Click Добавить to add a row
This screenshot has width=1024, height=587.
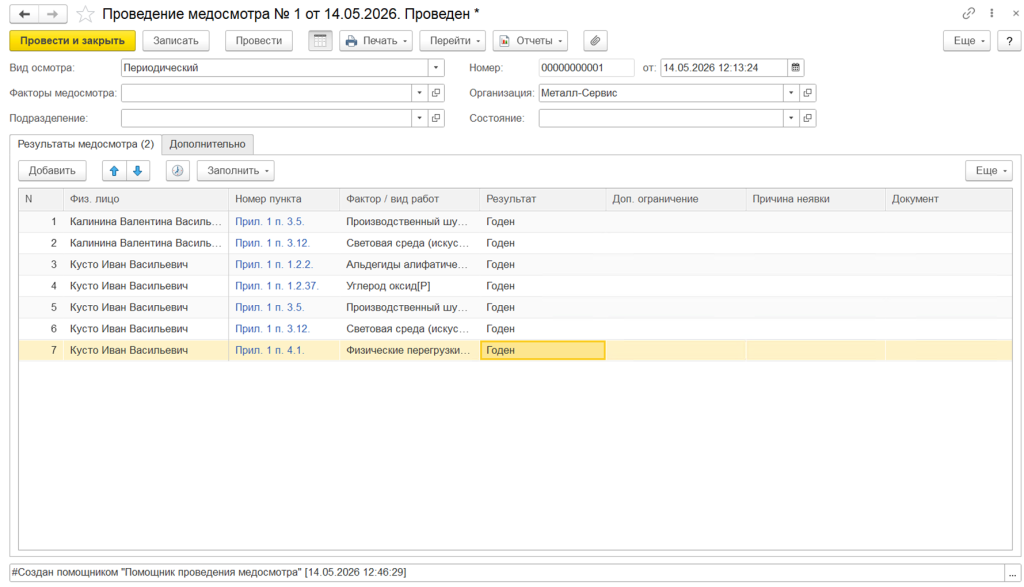click(x=52, y=170)
